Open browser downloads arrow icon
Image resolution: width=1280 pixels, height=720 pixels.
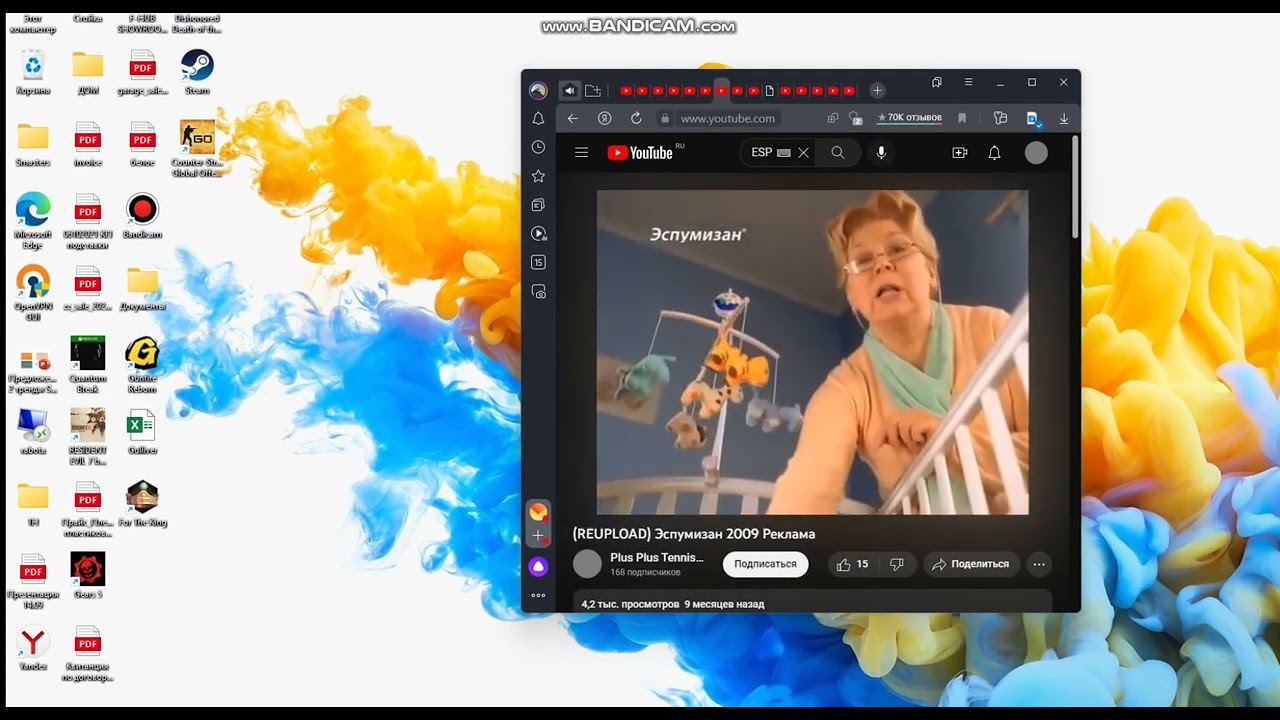tap(1064, 118)
